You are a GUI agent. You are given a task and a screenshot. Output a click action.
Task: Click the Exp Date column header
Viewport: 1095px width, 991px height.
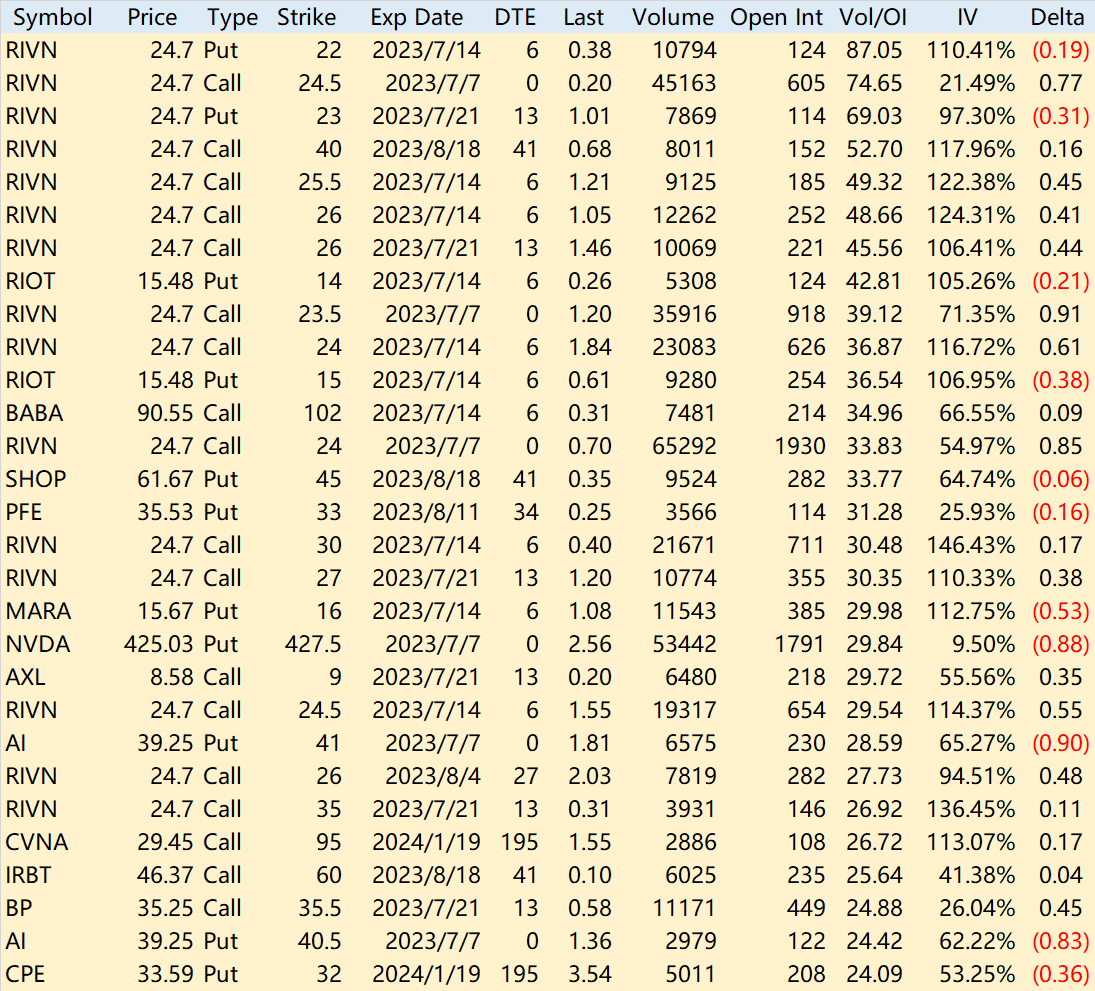tap(417, 17)
